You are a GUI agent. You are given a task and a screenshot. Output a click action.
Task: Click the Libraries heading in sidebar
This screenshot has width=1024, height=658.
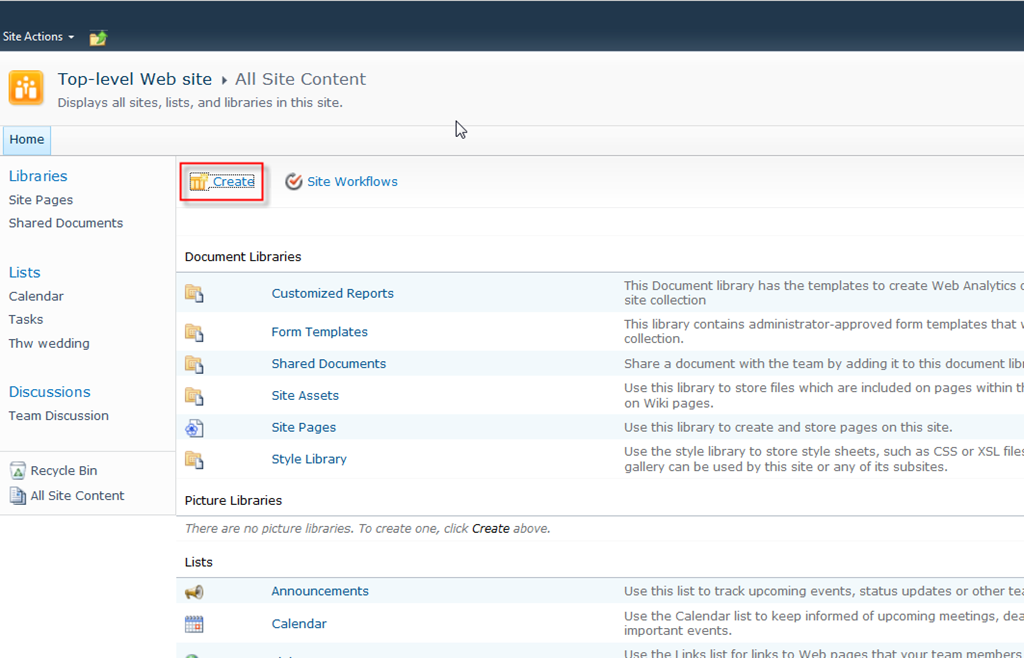coord(38,176)
